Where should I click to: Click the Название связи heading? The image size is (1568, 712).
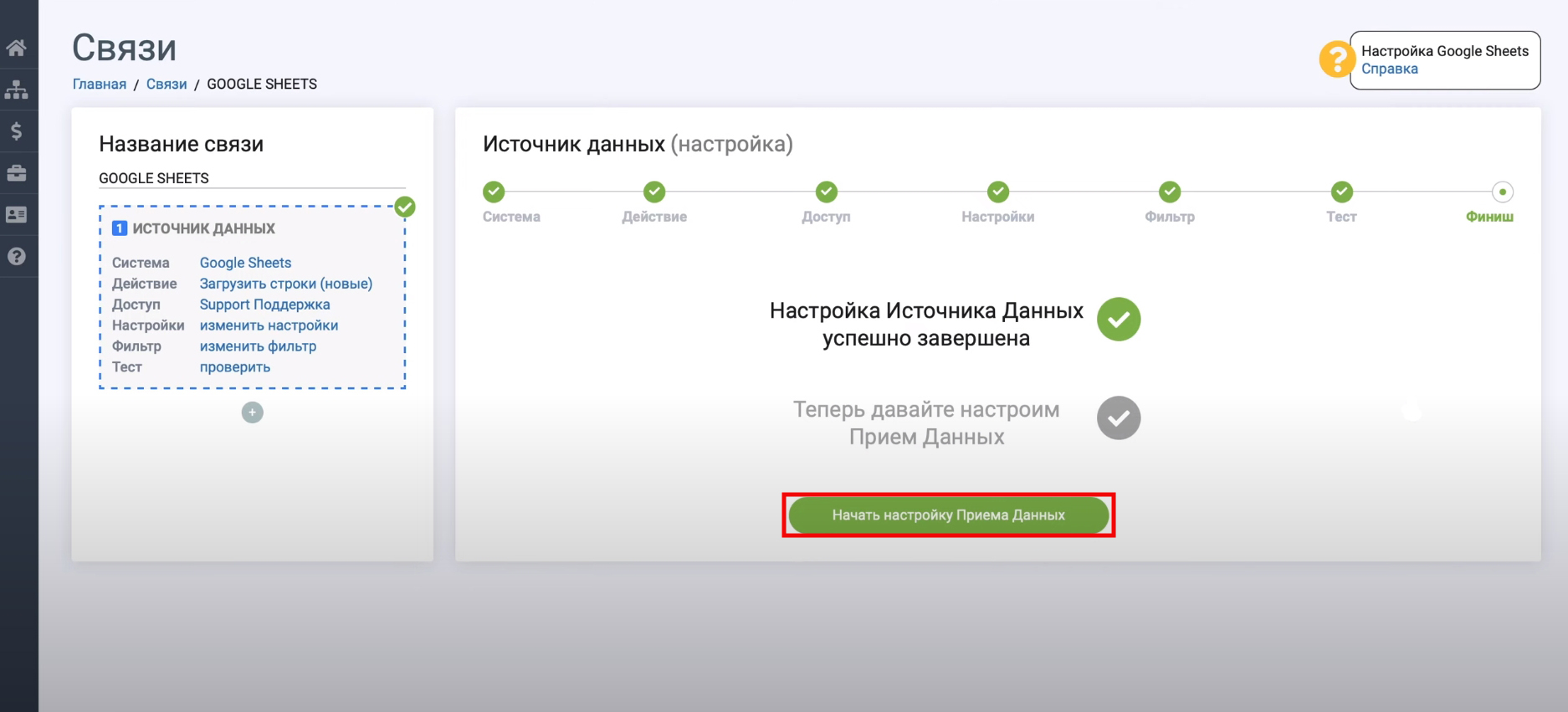(181, 144)
